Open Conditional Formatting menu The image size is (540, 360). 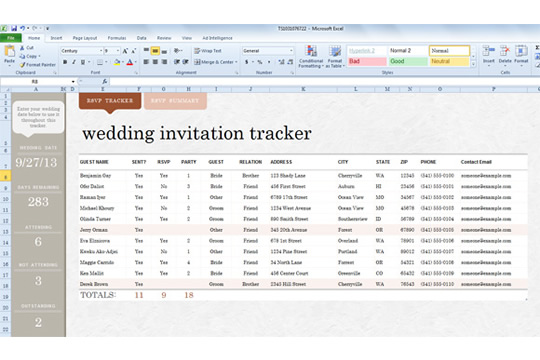point(311,56)
